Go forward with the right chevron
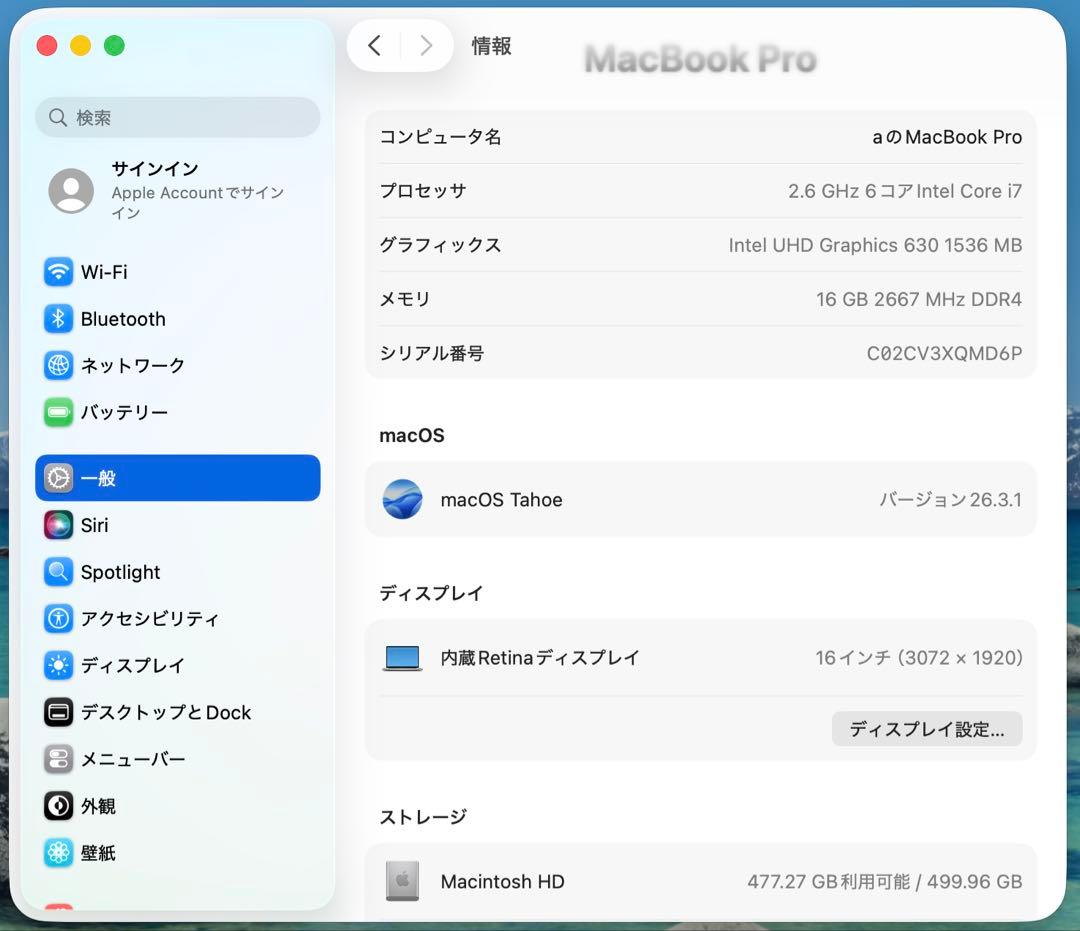Image resolution: width=1080 pixels, height=931 pixels. 426,46
